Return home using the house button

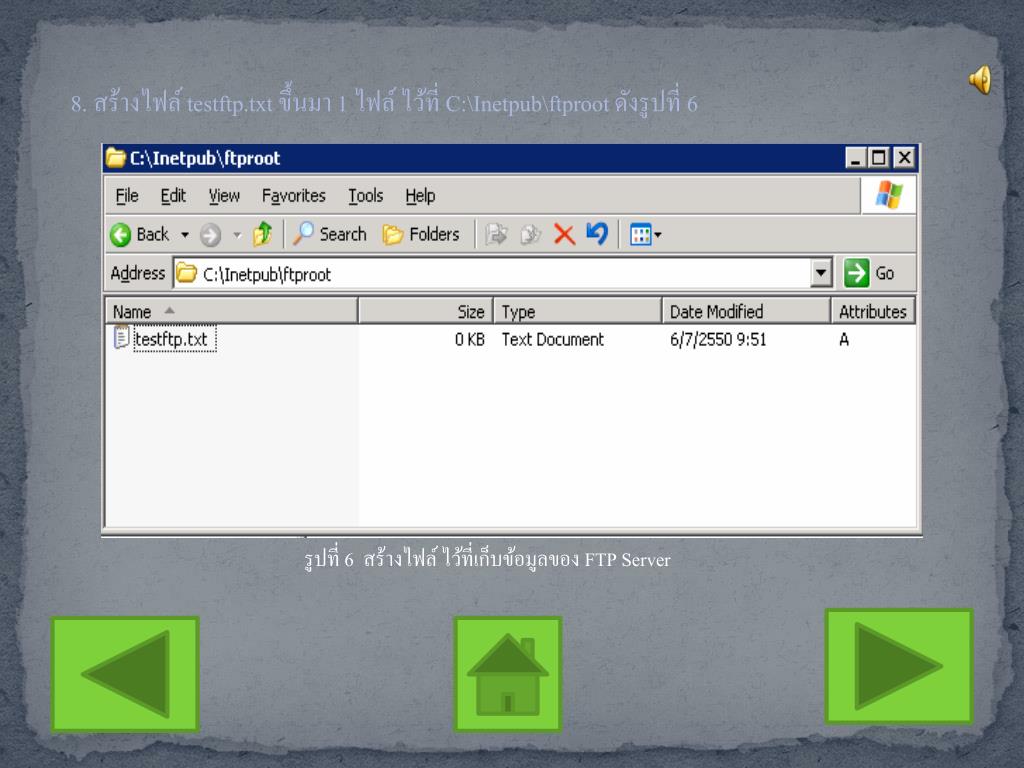(x=507, y=674)
